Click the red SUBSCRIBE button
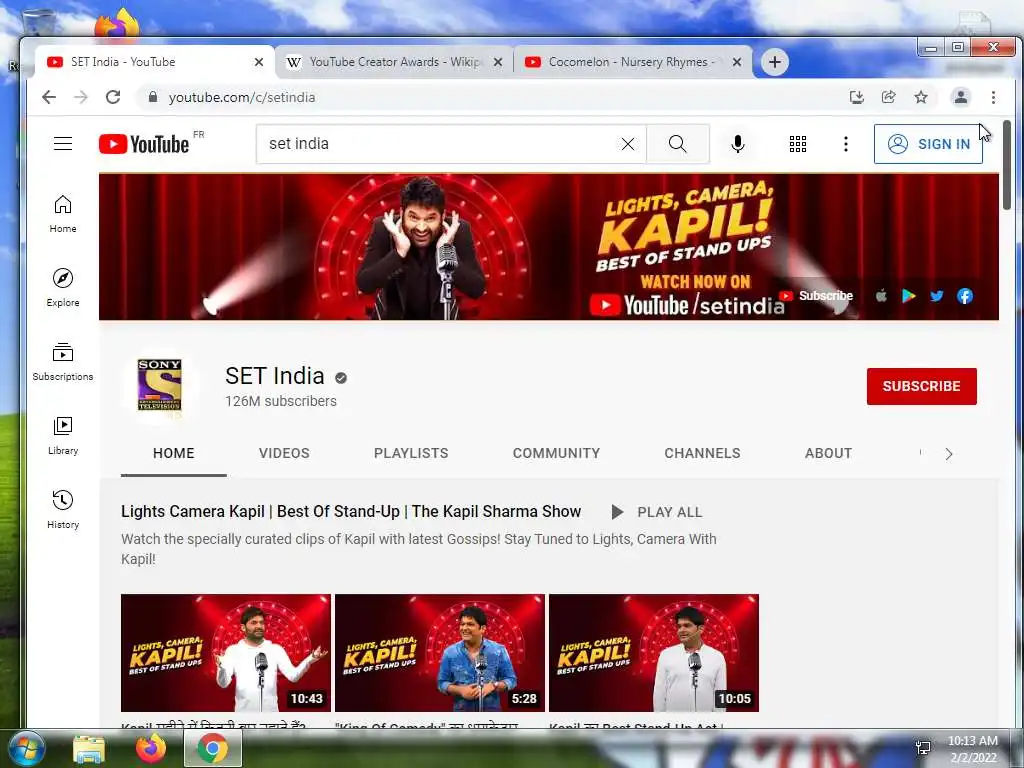 coord(921,386)
